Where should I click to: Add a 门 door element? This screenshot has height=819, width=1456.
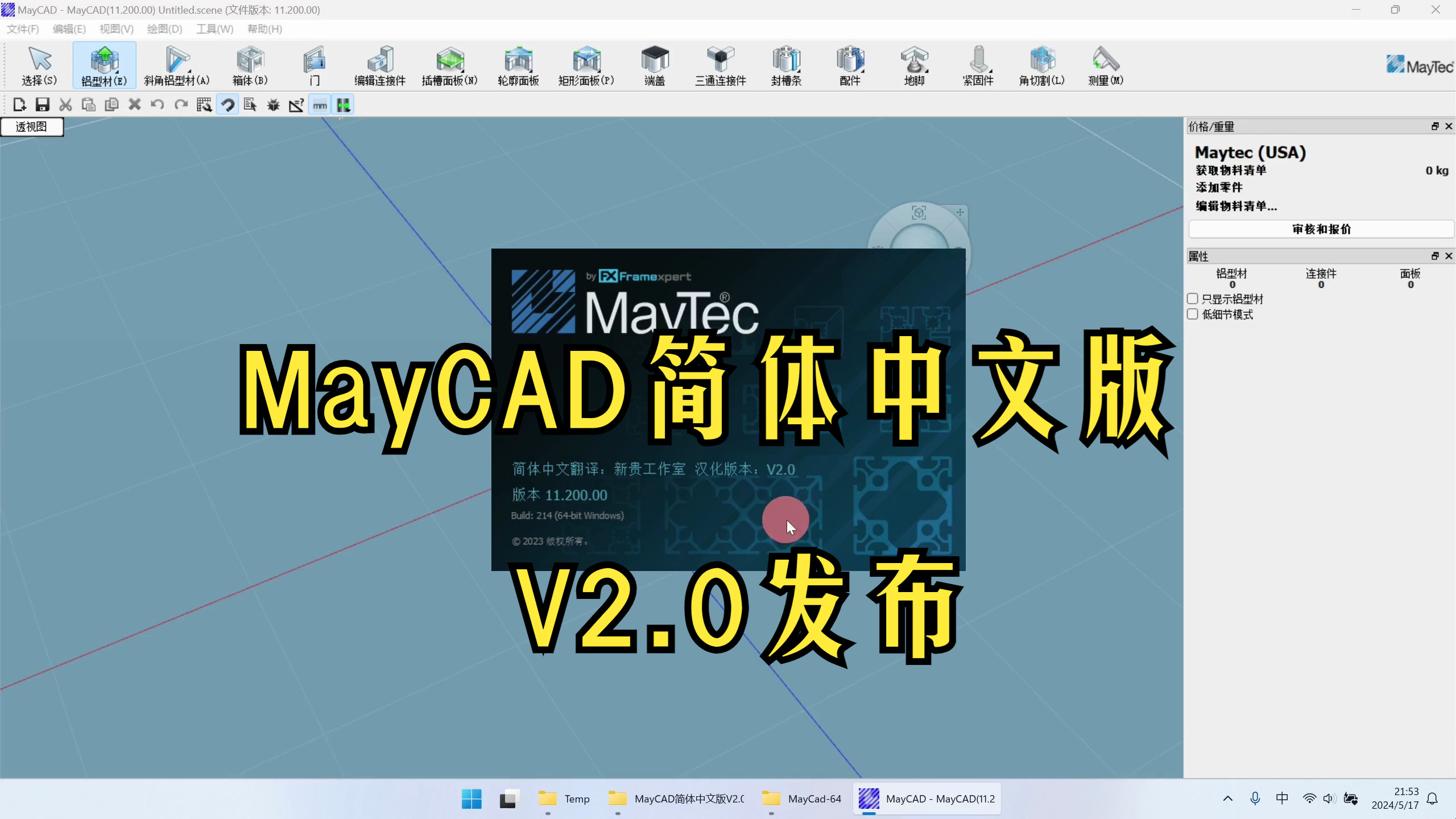pos(315,65)
